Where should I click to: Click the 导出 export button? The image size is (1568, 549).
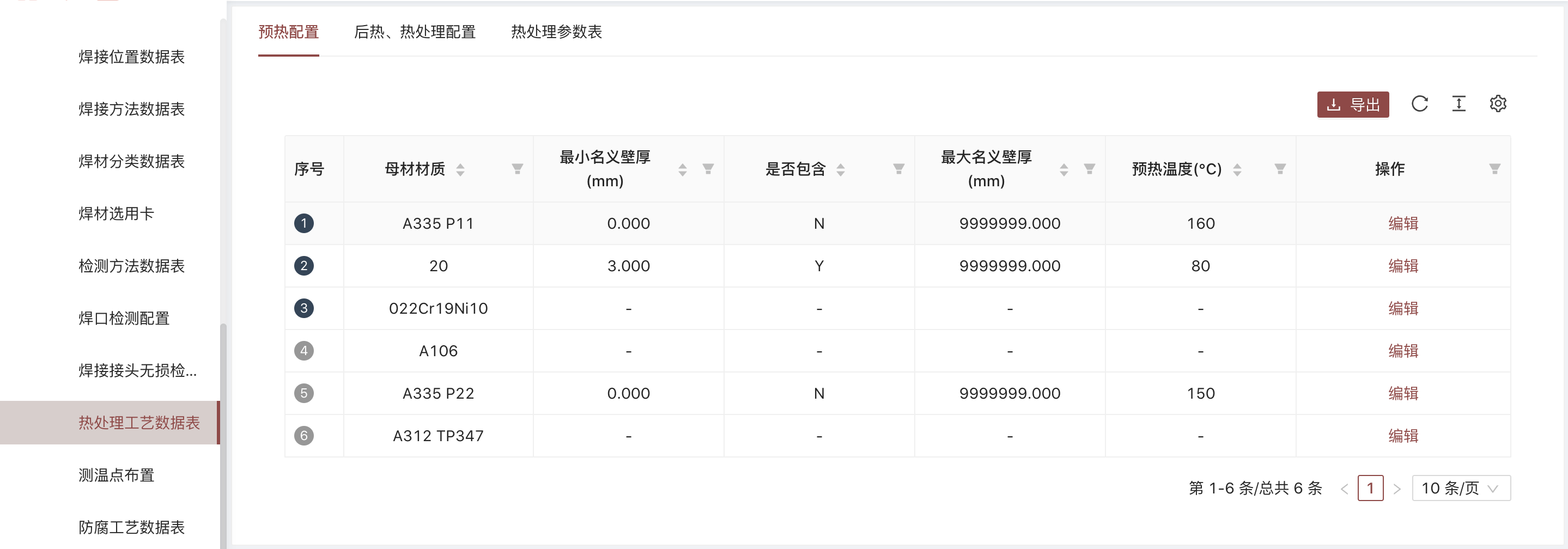click(x=1352, y=105)
